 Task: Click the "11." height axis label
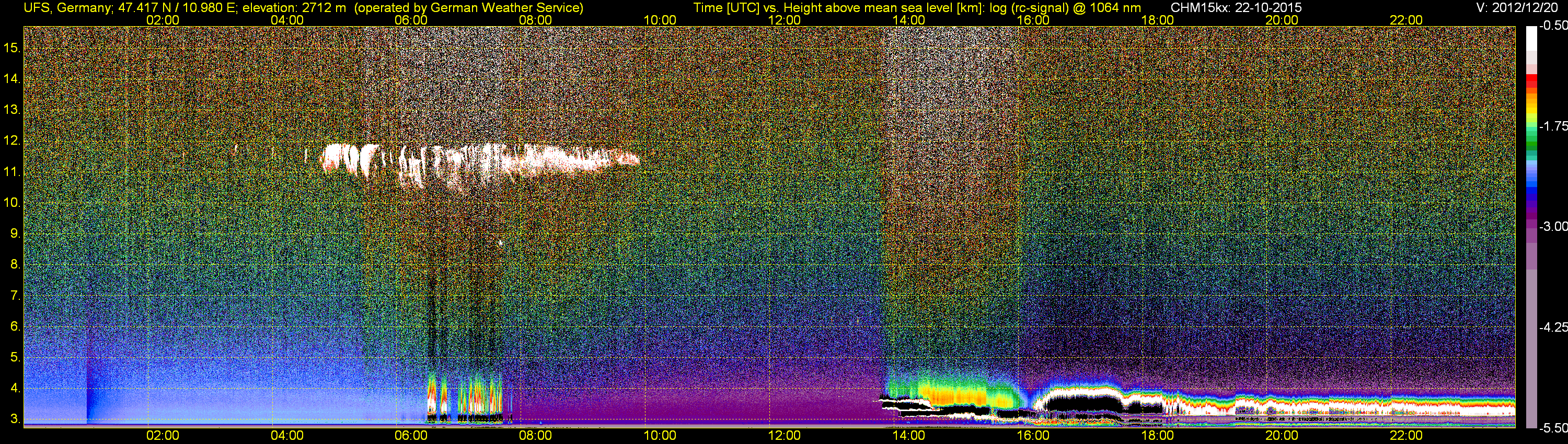point(12,171)
